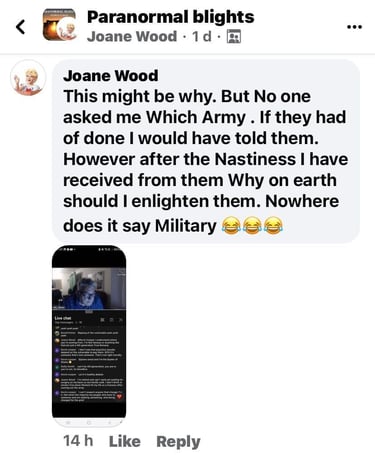The height and width of the screenshot is (455, 375).
Task: Open the three-dot options menu
Action: [x=354, y=26]
